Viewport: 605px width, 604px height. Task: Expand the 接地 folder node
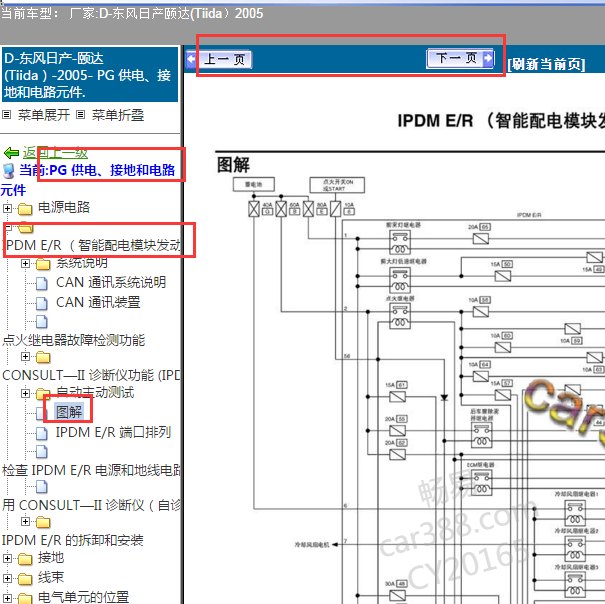pyautogui.click(x=7, y=558)
